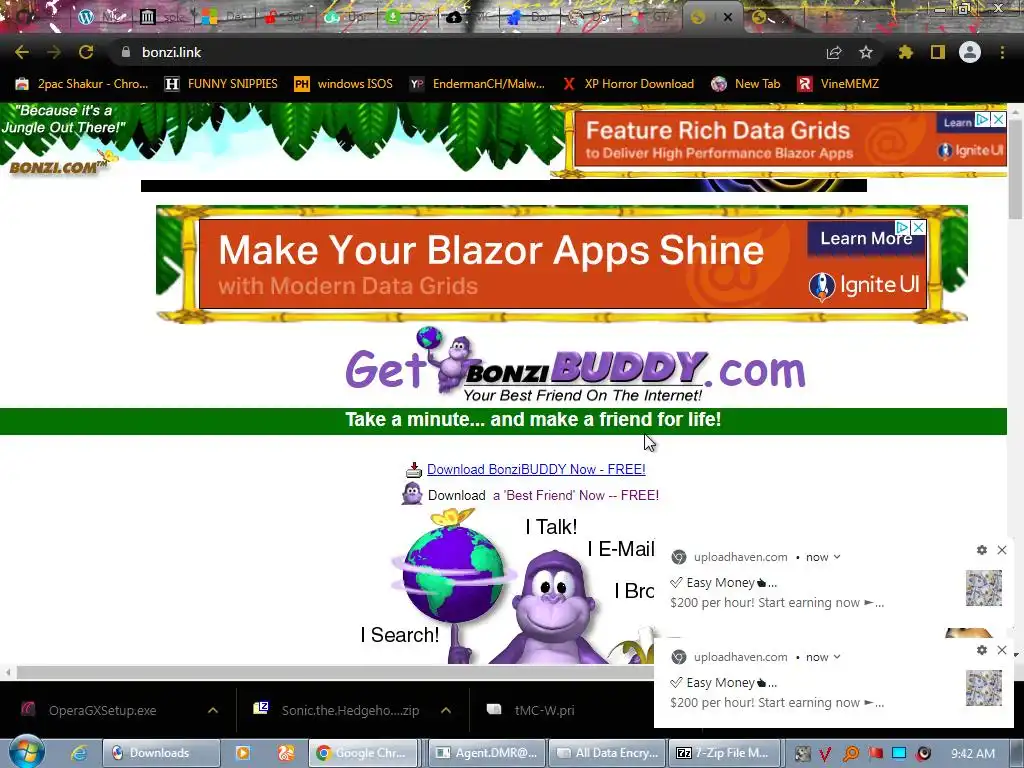
Task: Open settings gear on lower uploadhaven notification
Action: [x=982, y=650]
